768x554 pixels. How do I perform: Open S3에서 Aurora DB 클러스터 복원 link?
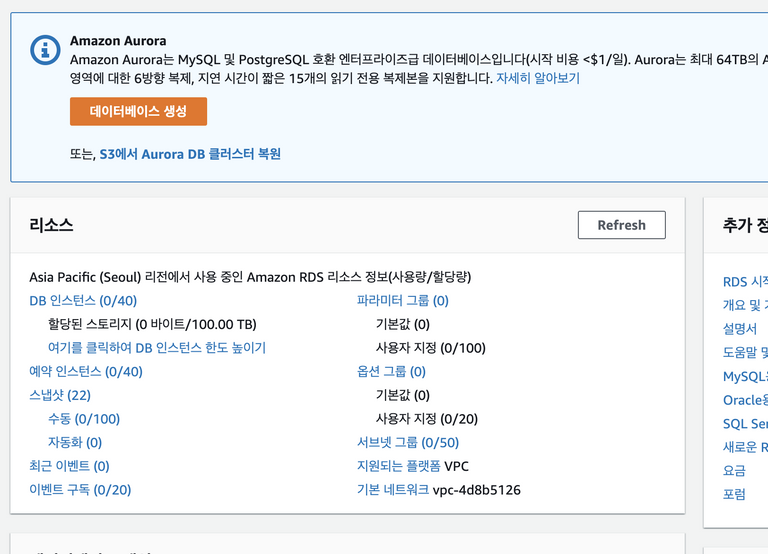(190, 154)
